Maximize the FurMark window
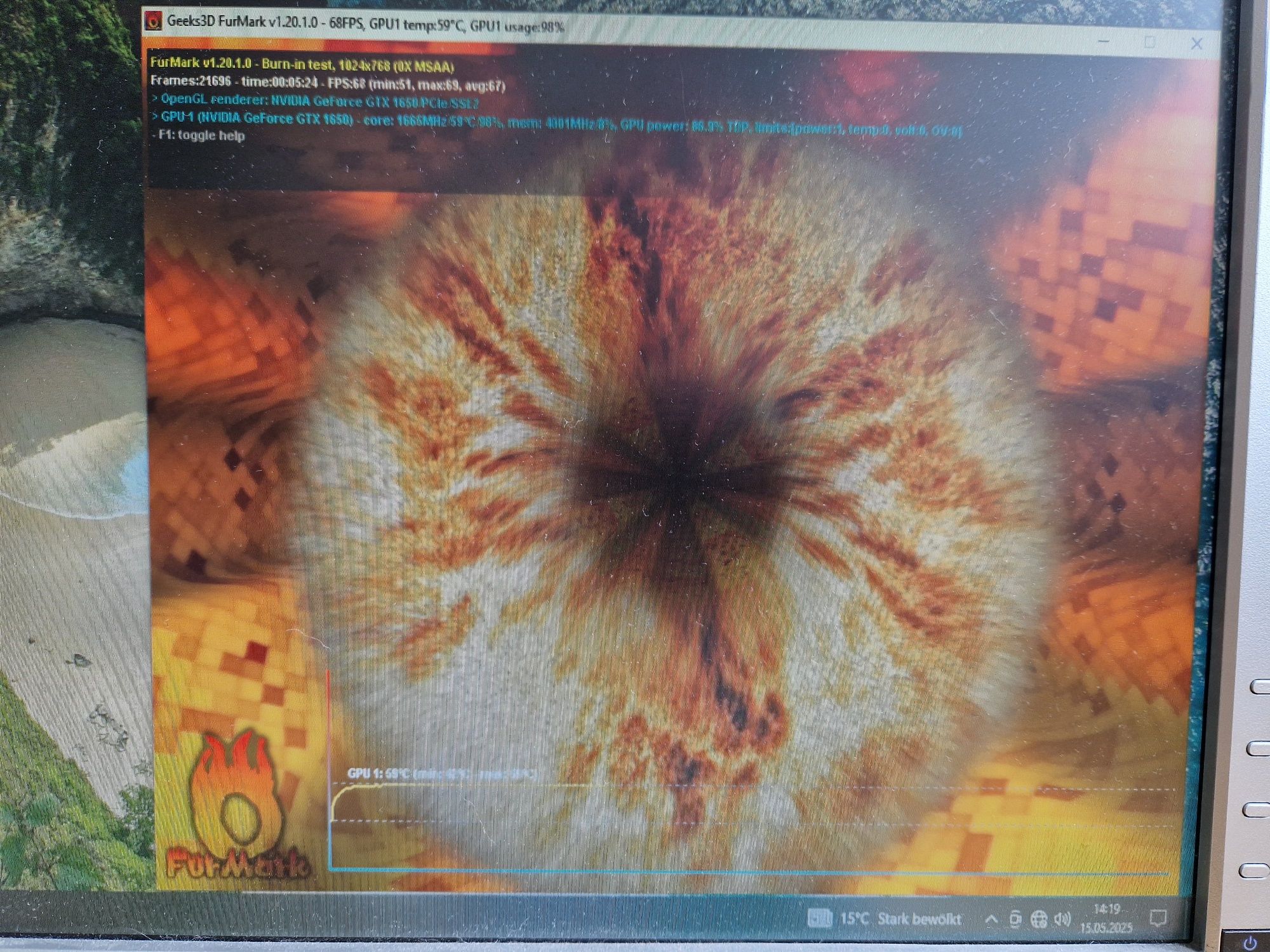The width and height of the screenshot is (1270, 952). [1150, 43]
